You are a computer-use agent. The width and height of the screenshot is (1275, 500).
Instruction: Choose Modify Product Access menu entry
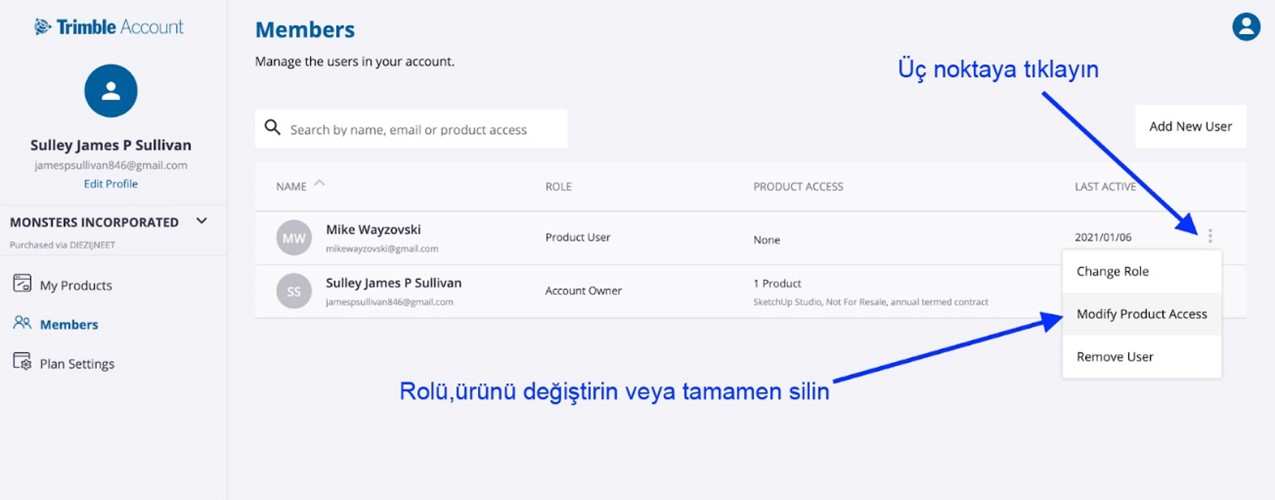1142,314
